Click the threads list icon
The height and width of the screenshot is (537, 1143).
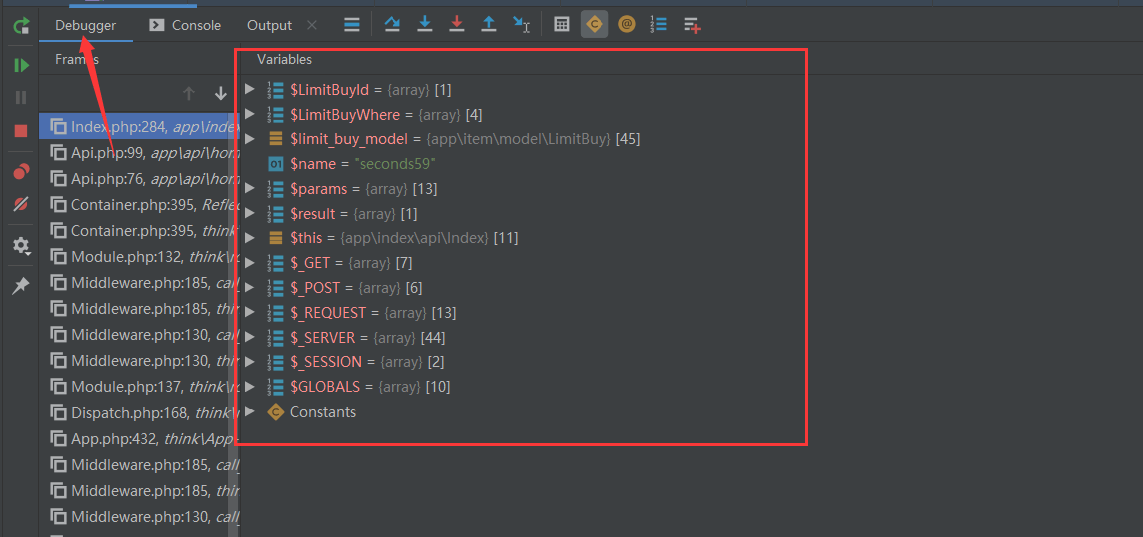click(352, 25)
